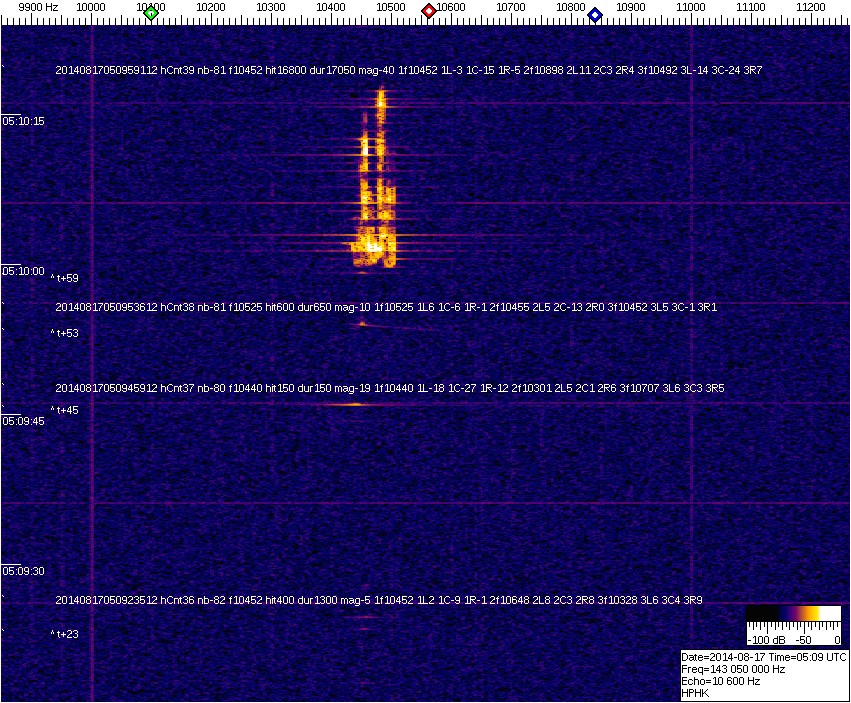Click the Date and Time info line

764,657
